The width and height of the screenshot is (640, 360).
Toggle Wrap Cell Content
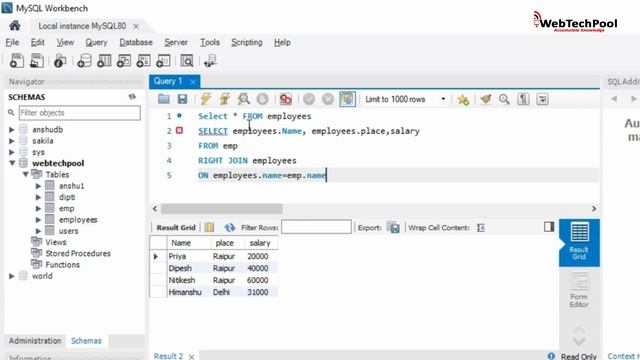[x=481, y=228]
